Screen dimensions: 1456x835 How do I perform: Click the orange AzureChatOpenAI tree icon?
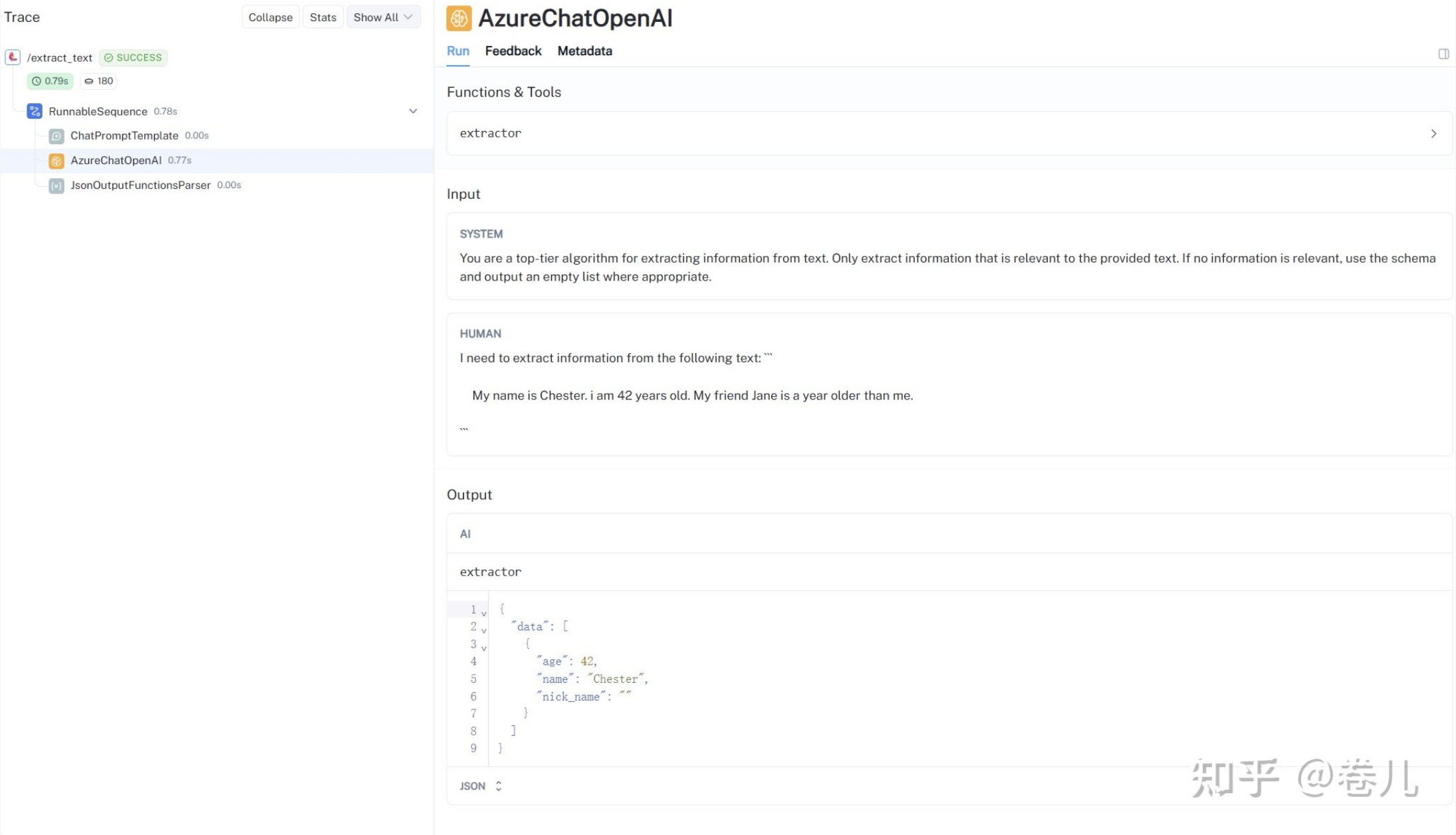pyautogui.click(x=57, y=160)
